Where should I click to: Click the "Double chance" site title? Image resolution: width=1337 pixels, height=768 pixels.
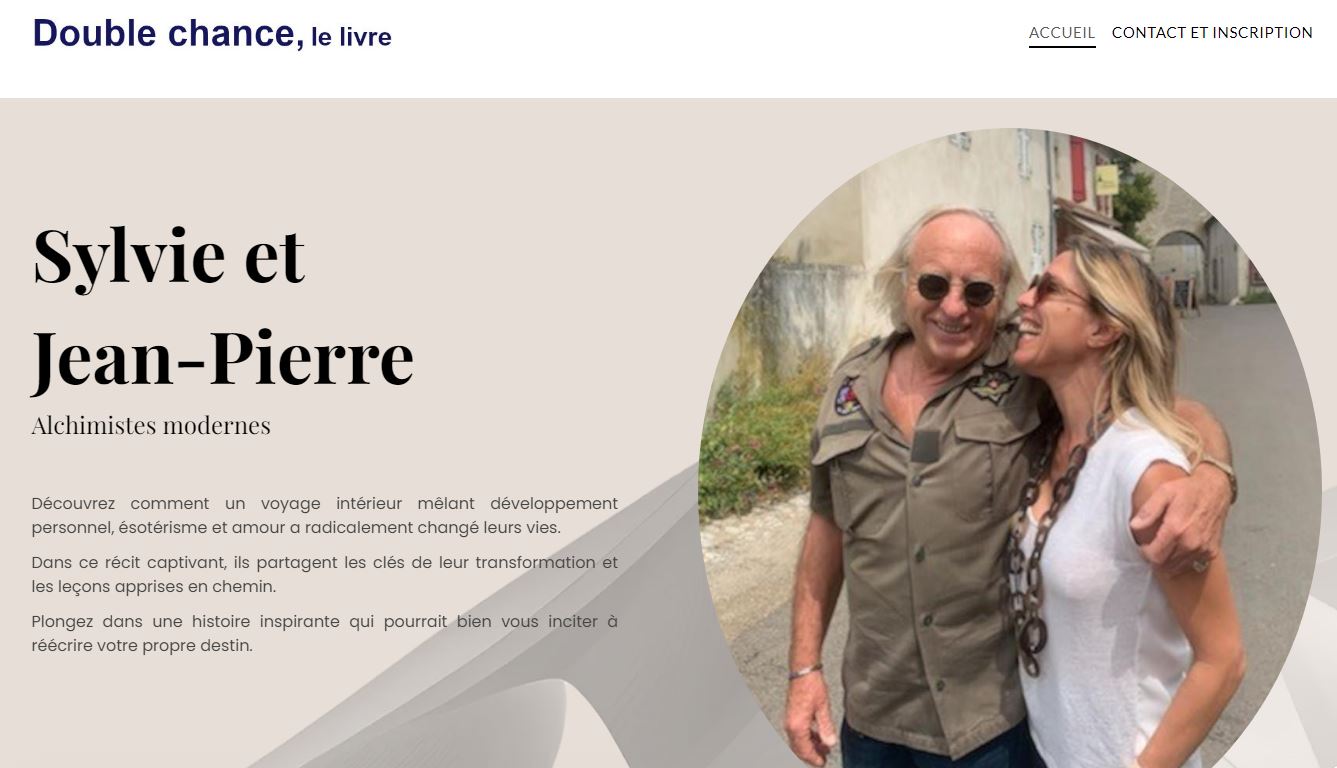coord(165,34)
